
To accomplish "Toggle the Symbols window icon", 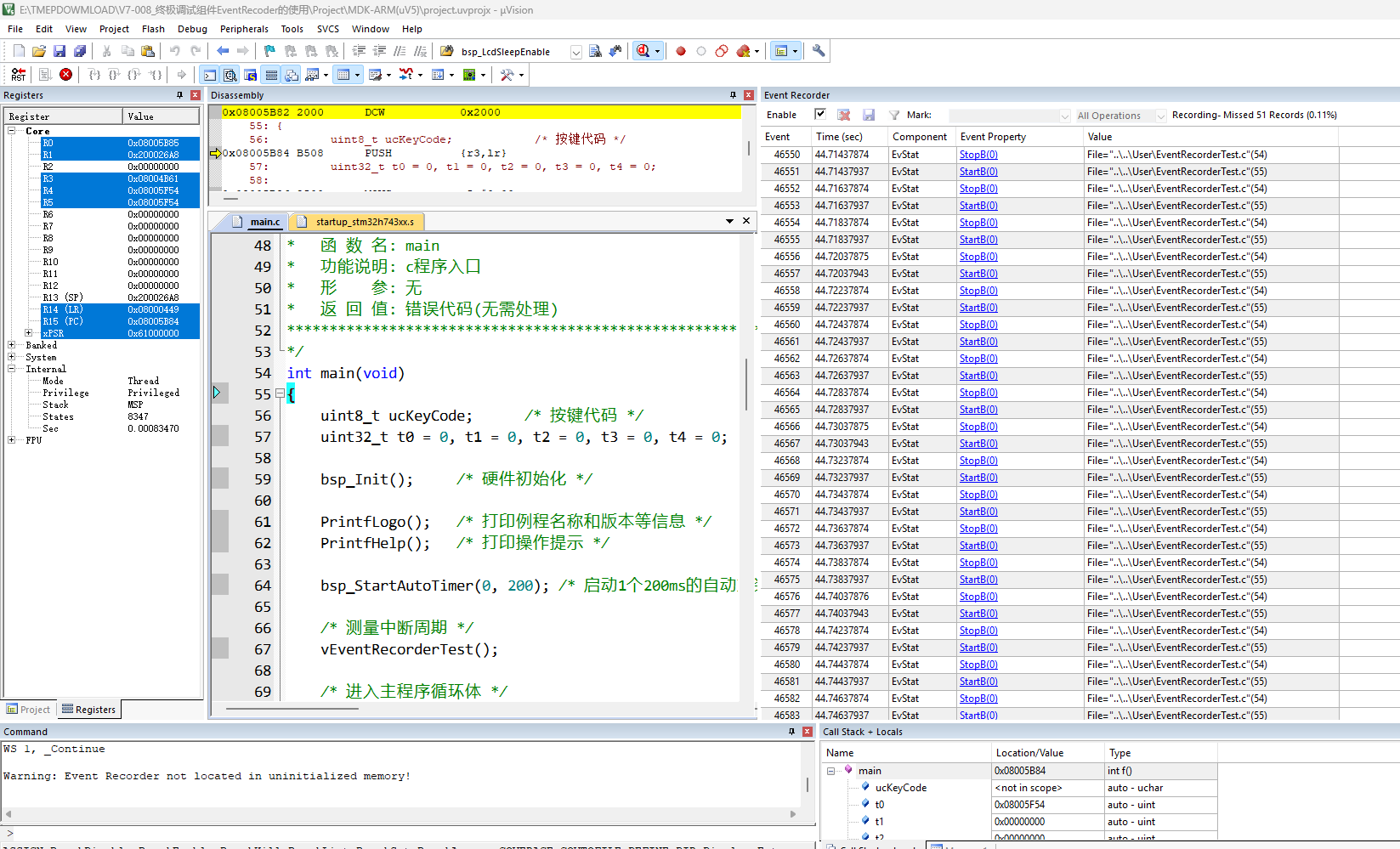I will pyautogui.click(x=251, y=75).
